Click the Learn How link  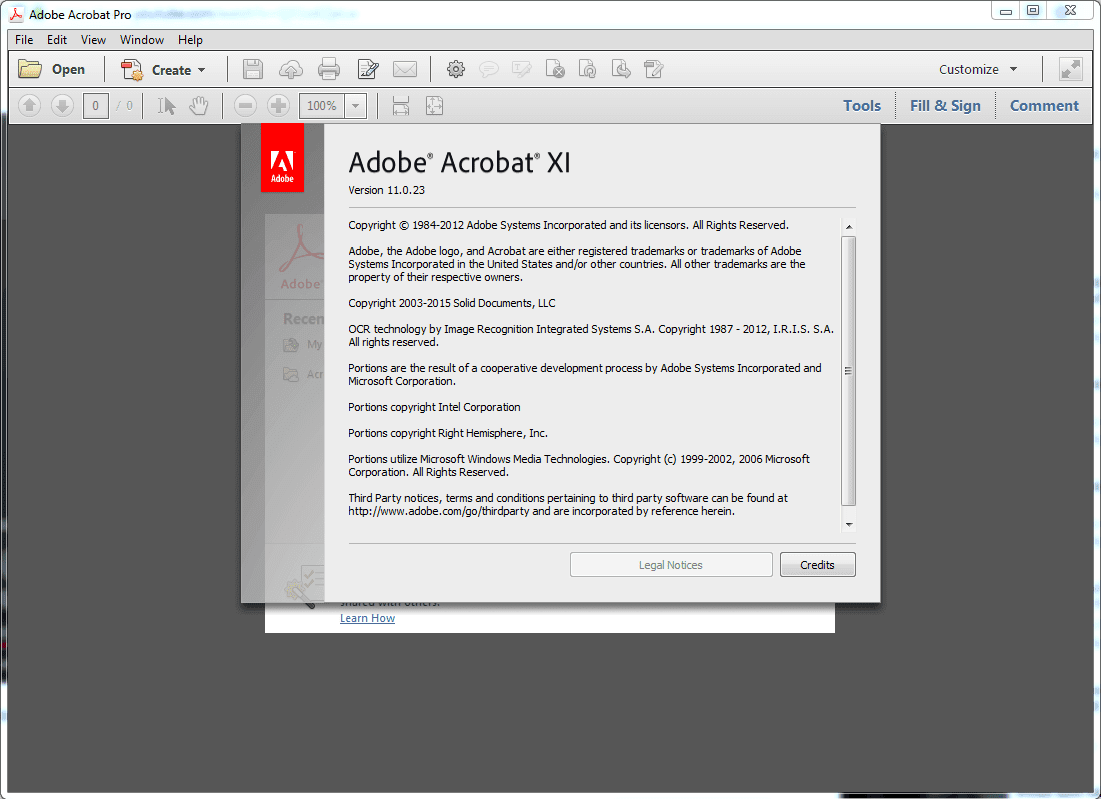pyautogui.click(x=367, y=618)
